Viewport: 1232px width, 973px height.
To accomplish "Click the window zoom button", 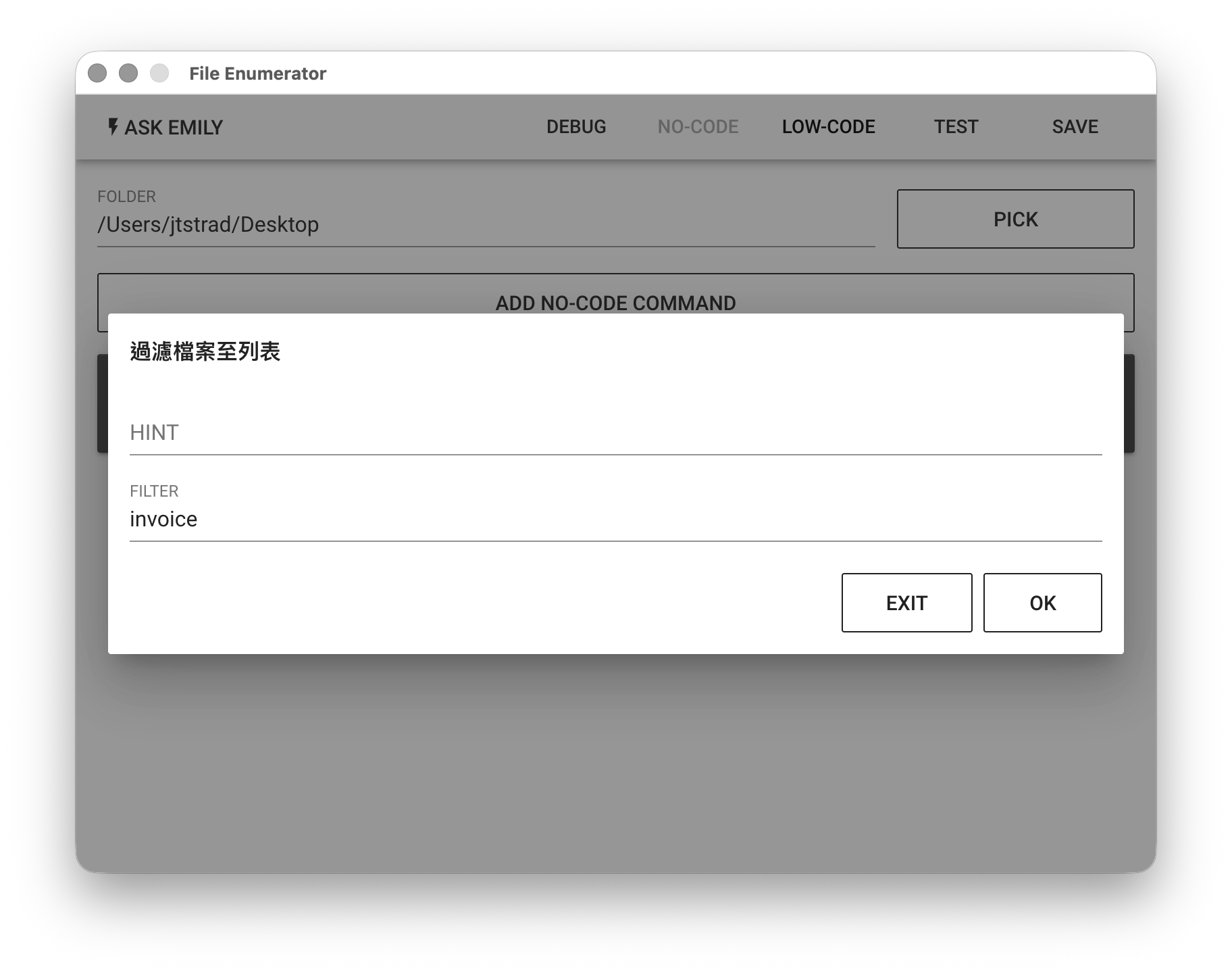I will point(159,73).
